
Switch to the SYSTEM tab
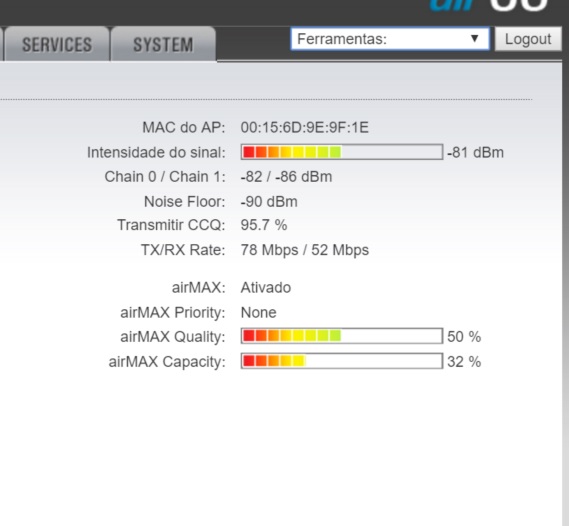163,44
